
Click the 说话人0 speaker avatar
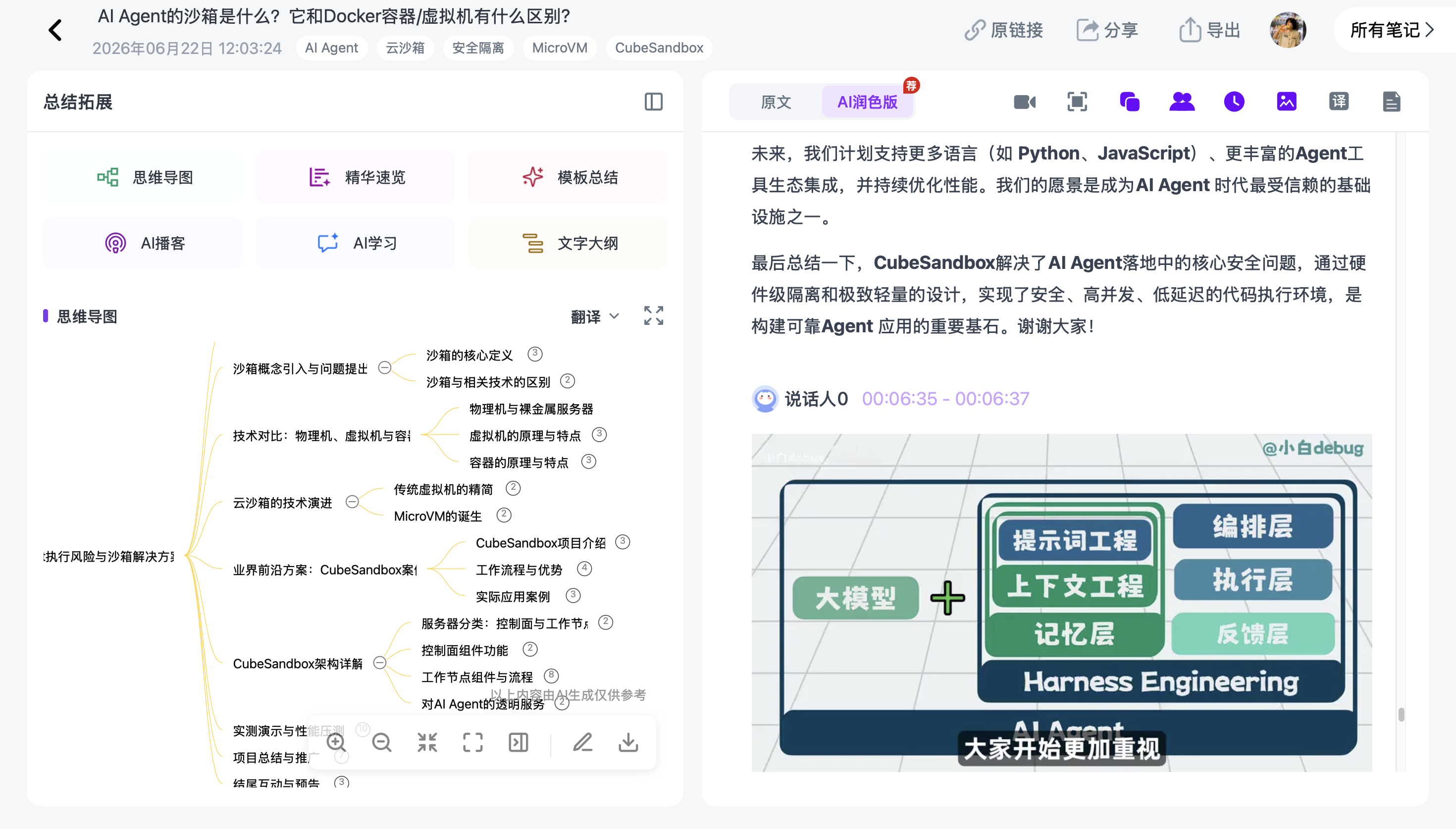(x=765, y=399)
